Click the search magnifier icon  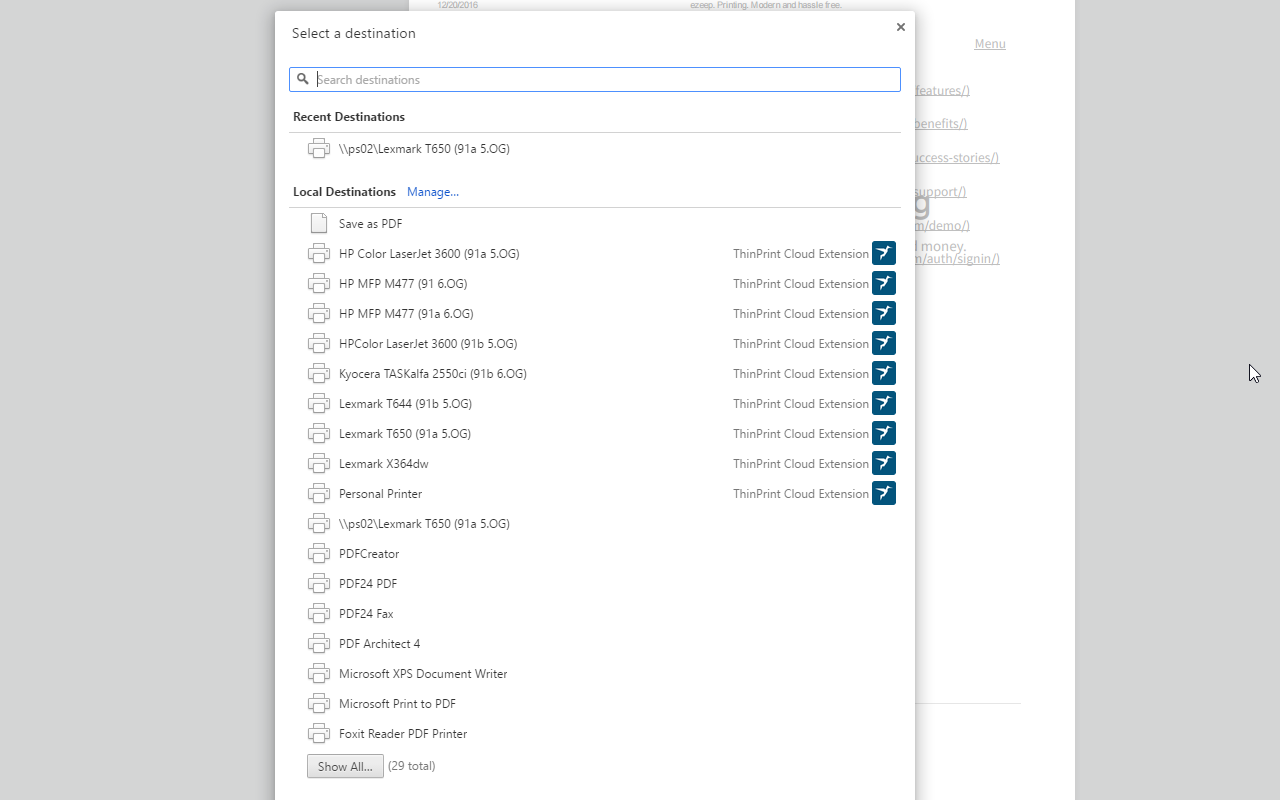[303, 79]
